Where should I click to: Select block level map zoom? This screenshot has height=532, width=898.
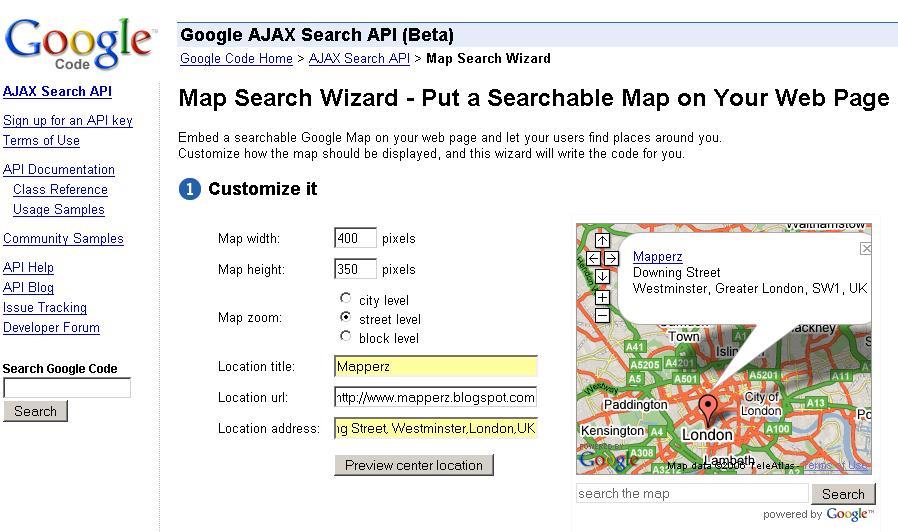[345, 336]
